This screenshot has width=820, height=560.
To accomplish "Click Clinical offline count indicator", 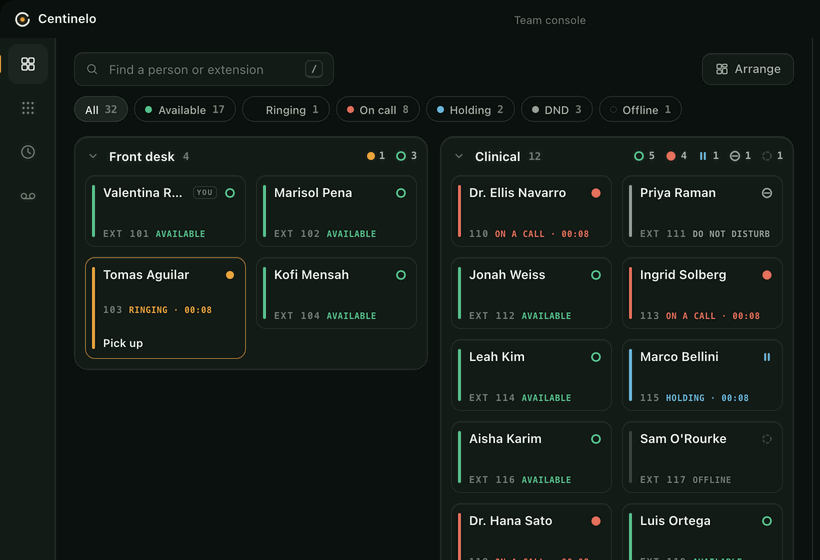I will 773,156.
